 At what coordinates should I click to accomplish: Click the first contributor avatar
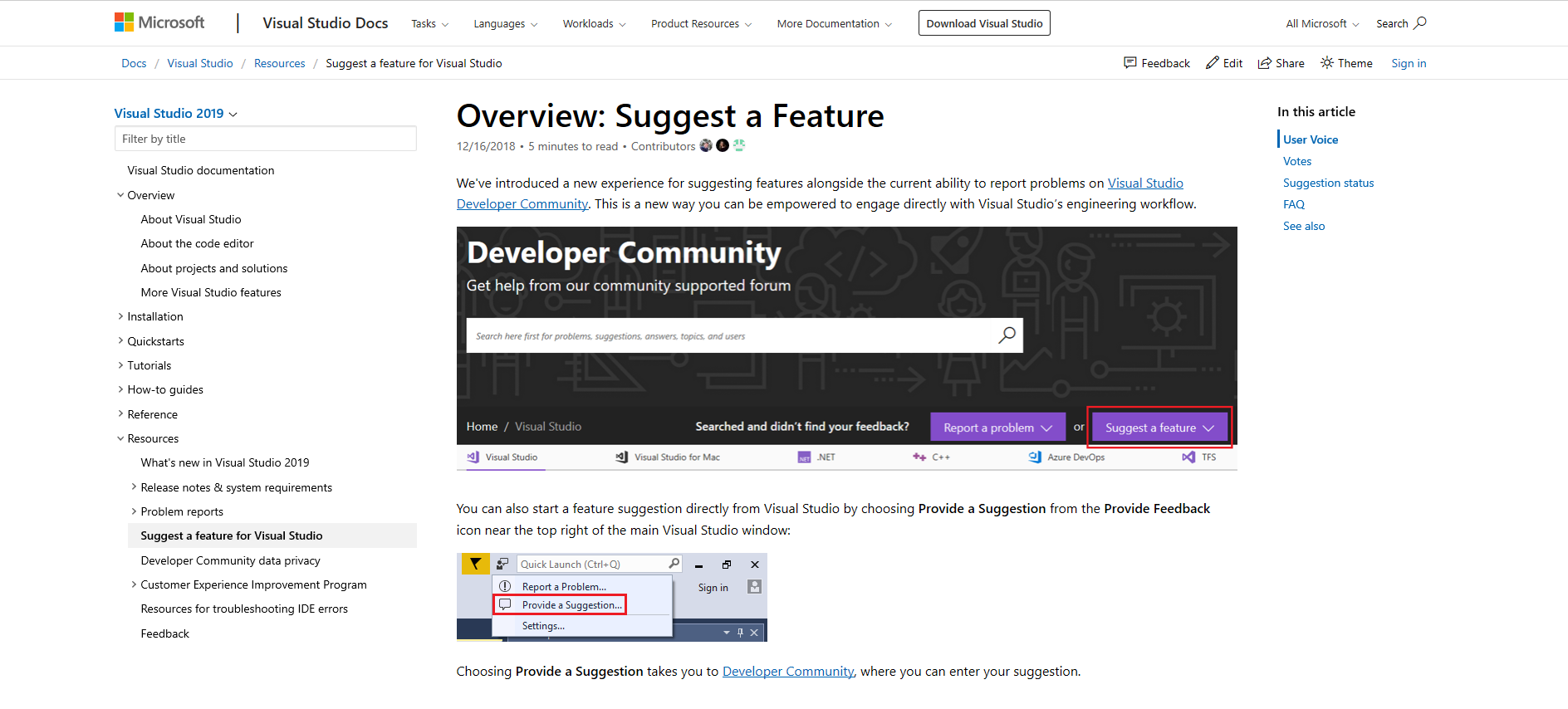706,145
